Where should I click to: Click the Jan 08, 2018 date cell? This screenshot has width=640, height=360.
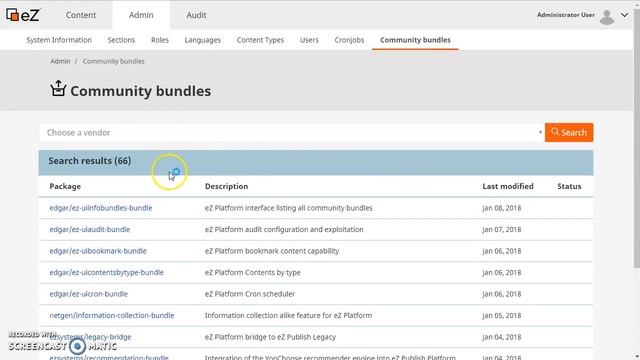(x=502, y=208)
